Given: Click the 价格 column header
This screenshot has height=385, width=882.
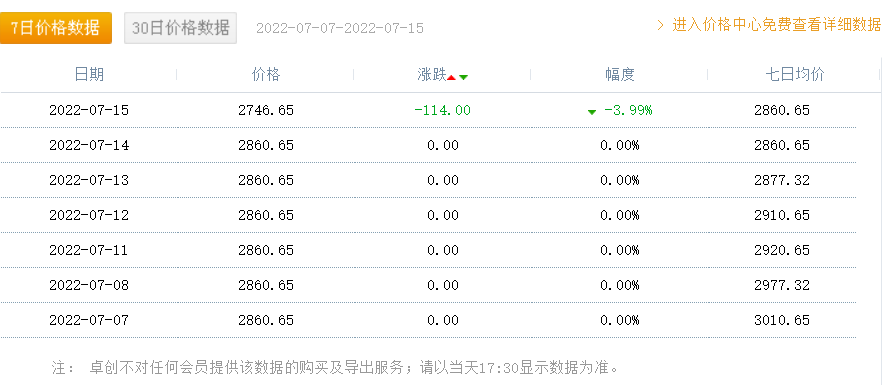Looking at the screenshot, I should click(266, 74).
